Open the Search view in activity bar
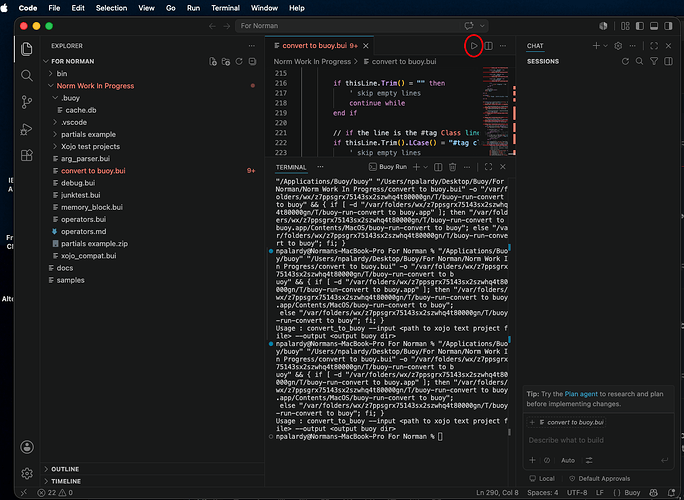Image resolution: width=684 pixels, height=500 pixels. pos(27,75)
